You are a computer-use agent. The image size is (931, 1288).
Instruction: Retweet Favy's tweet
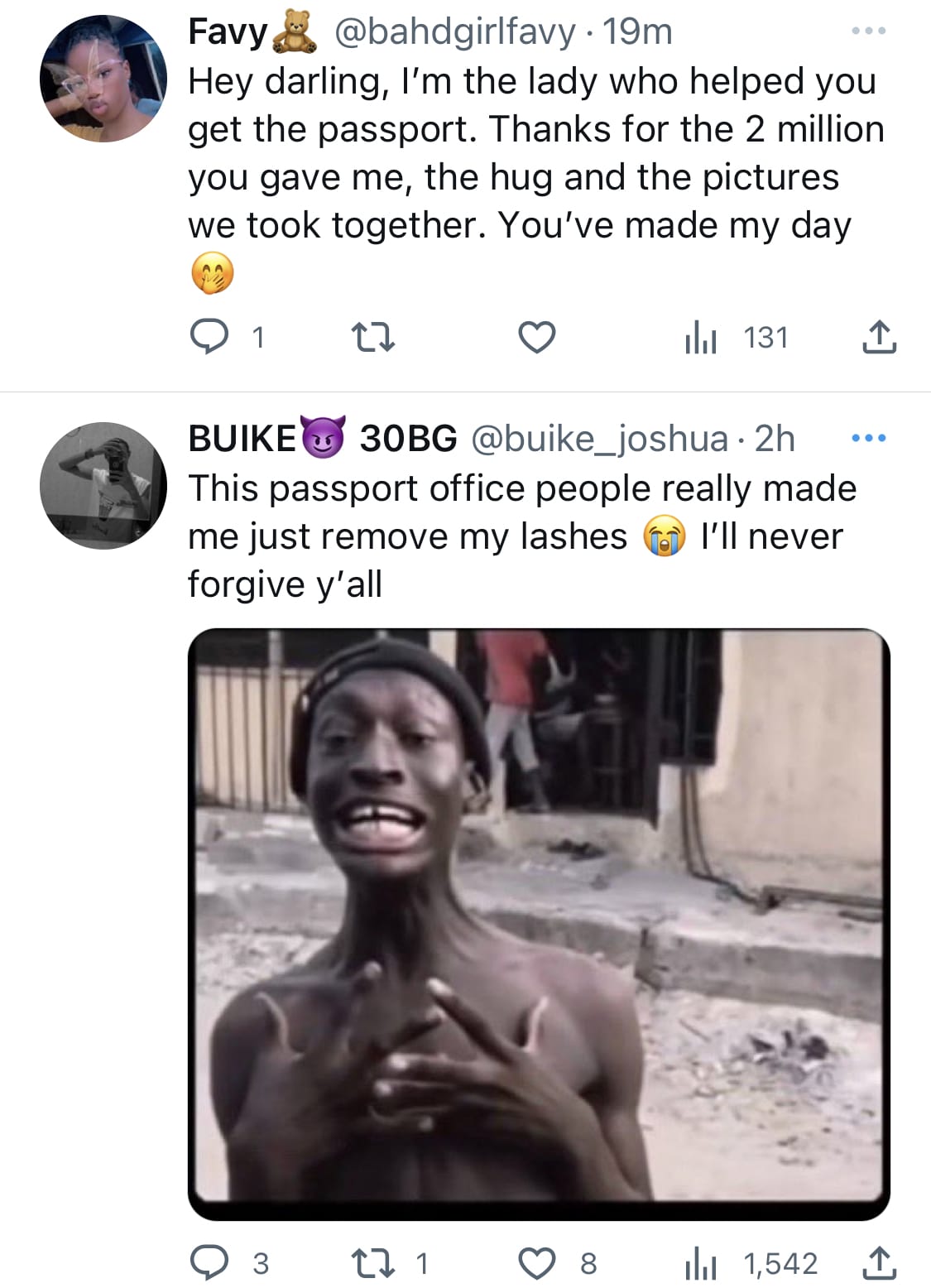click(x=373, y=338)
